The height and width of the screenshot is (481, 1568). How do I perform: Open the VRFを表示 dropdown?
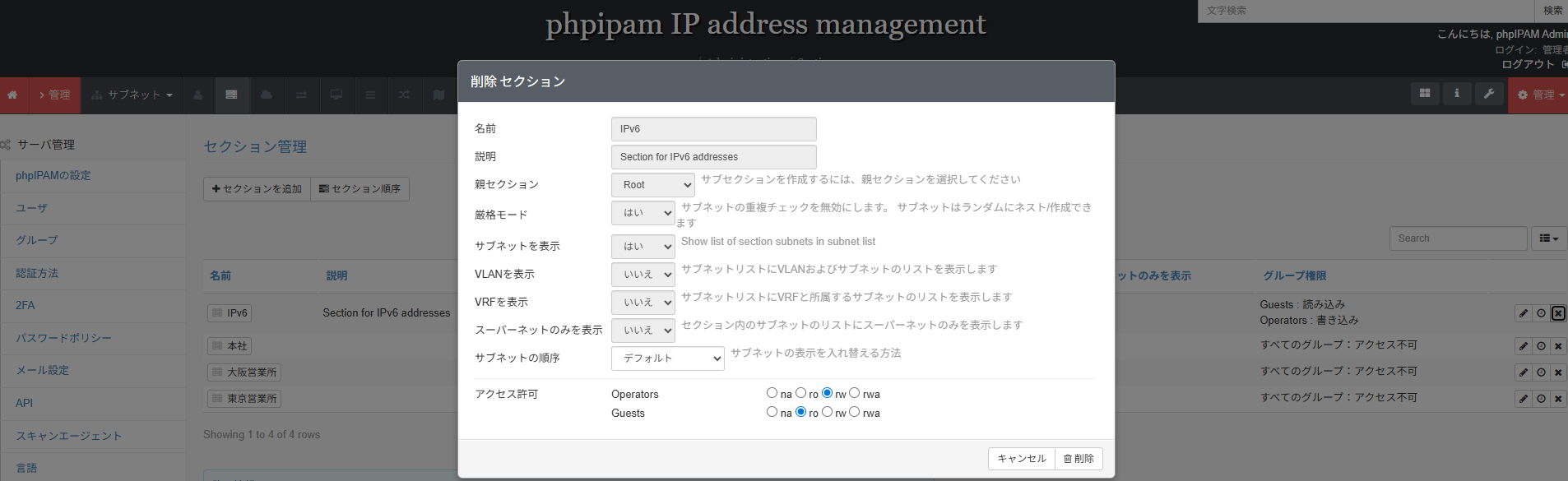point(643,303)
